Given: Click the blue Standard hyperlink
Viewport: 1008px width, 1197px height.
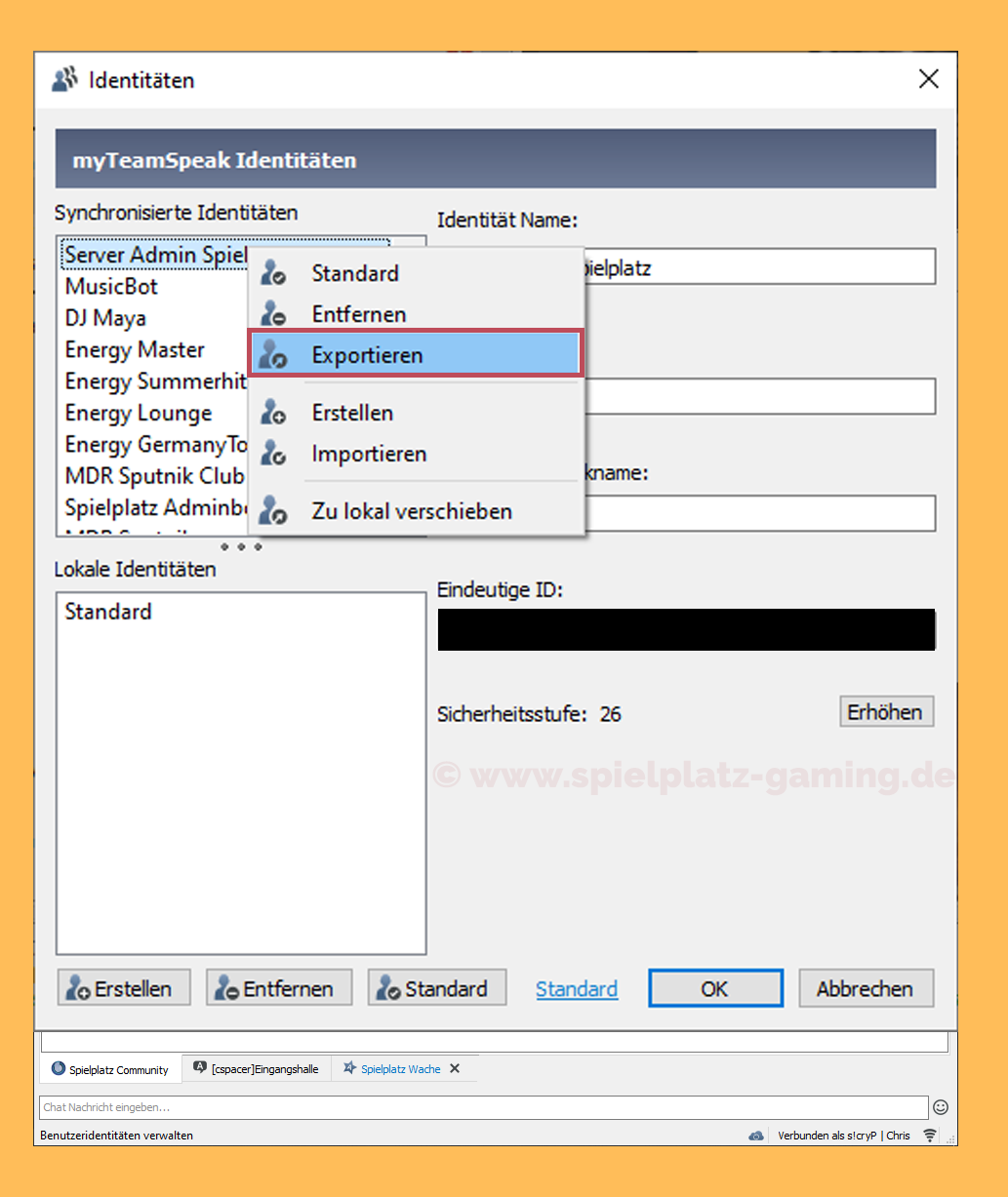Looking at the screenshot, I should pyautogui.click(x=577, y=989).
